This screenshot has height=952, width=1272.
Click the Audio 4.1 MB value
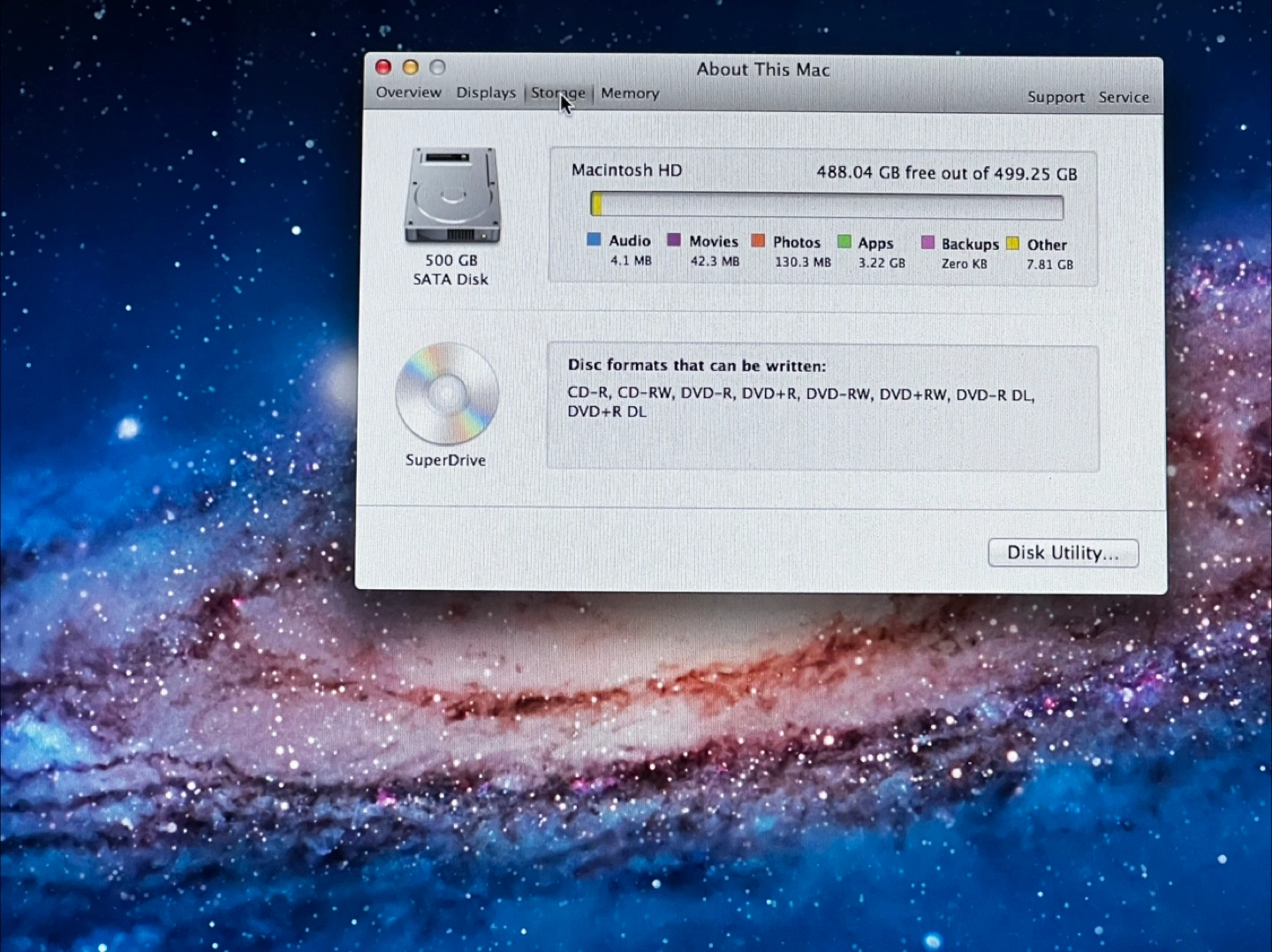pos(631,261)
